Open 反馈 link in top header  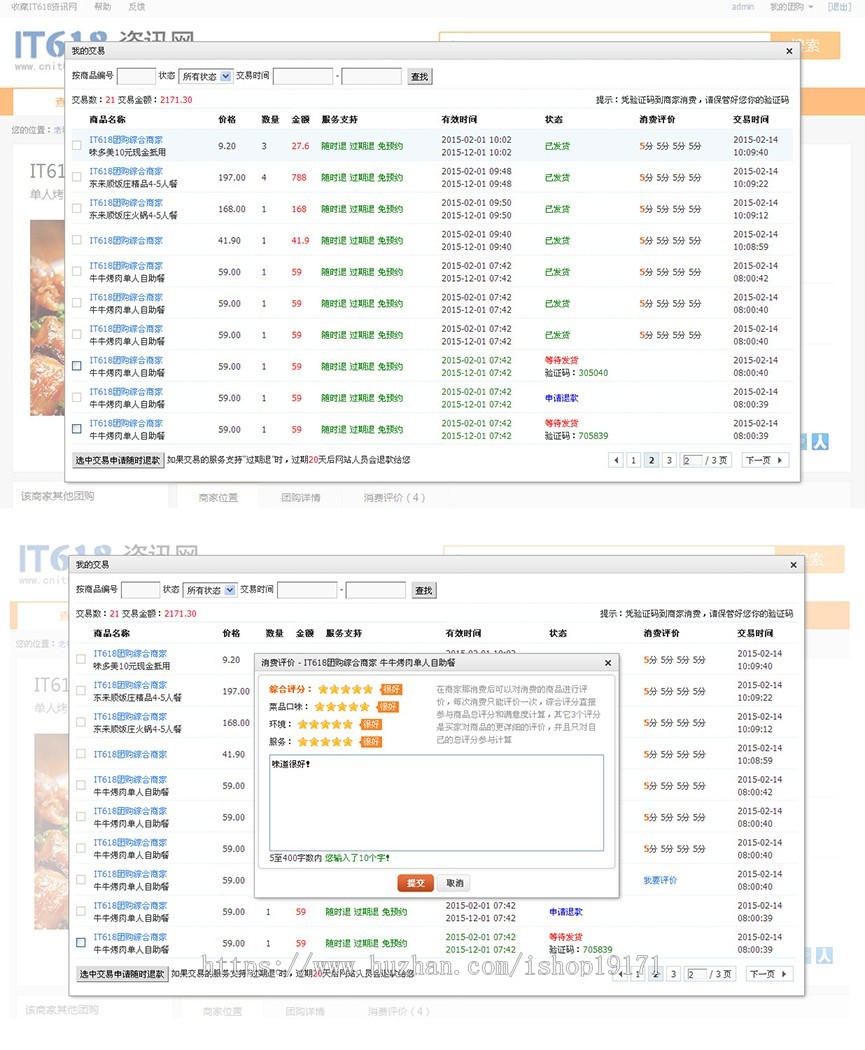tap(137, 7)
